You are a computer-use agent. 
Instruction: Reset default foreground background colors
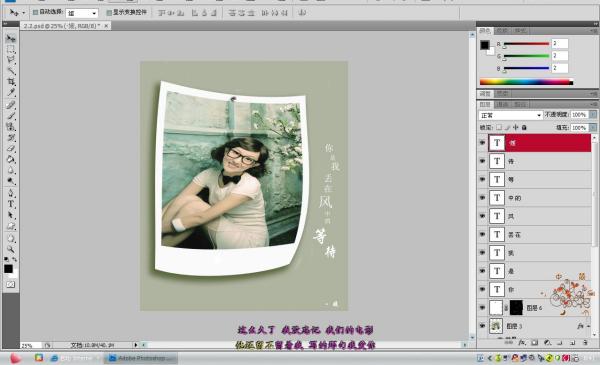click(x=6, y=260)
